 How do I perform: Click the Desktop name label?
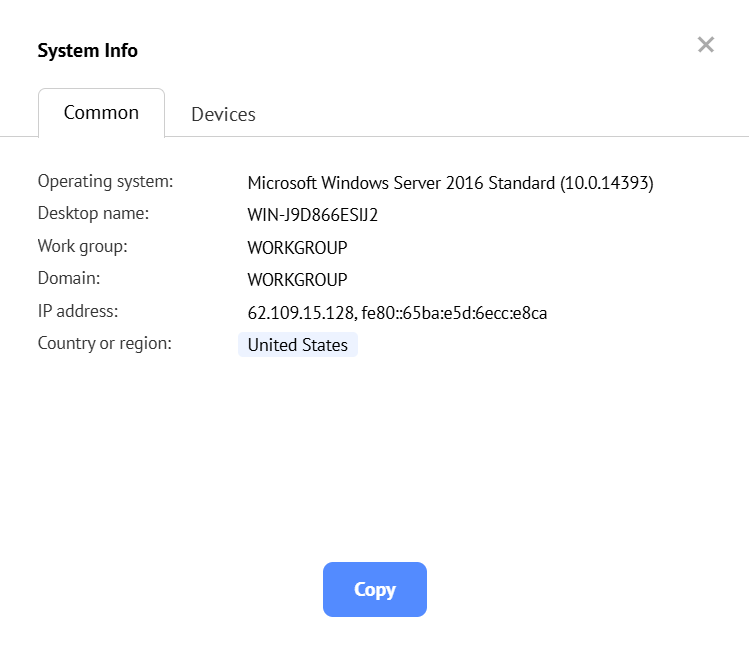point(93,213)
